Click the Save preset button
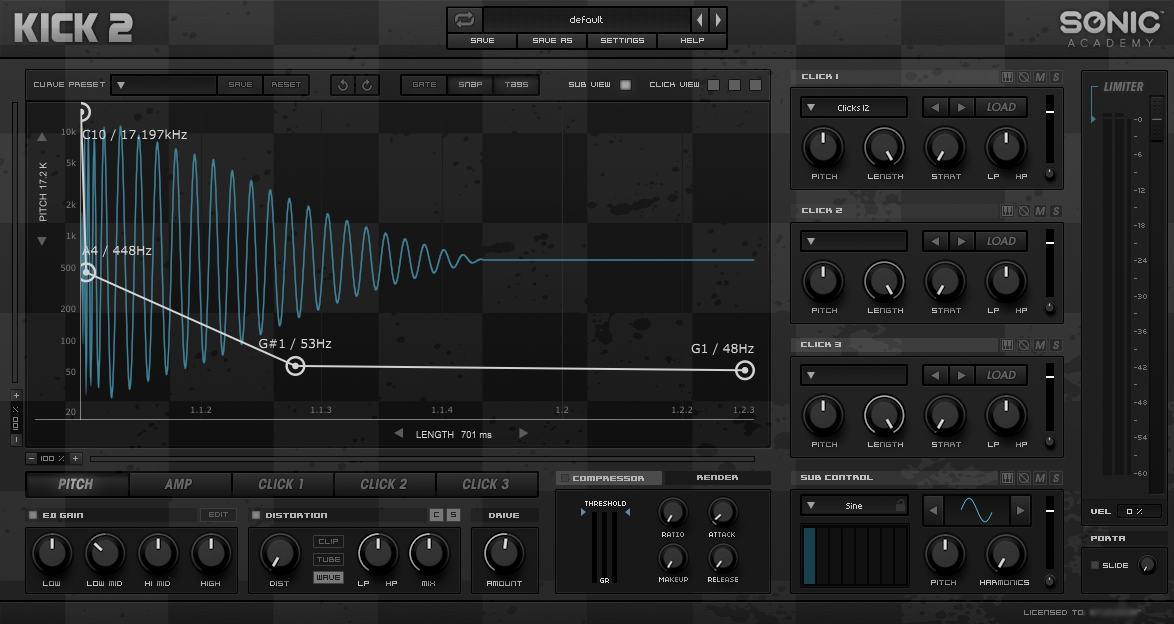Screen dimensions: 1174x624 tap(482, 40)
